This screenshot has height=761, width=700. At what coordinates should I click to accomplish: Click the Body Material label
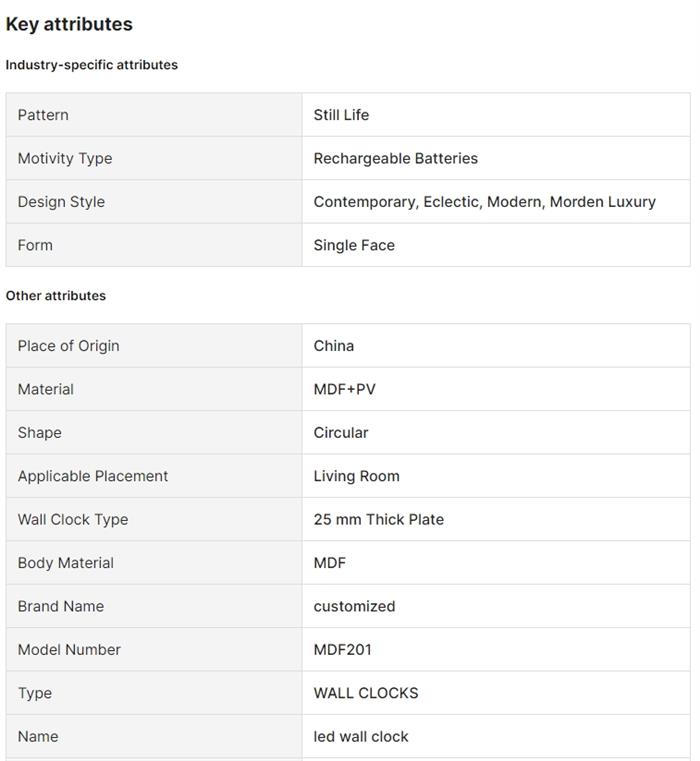tap(66, 563)
